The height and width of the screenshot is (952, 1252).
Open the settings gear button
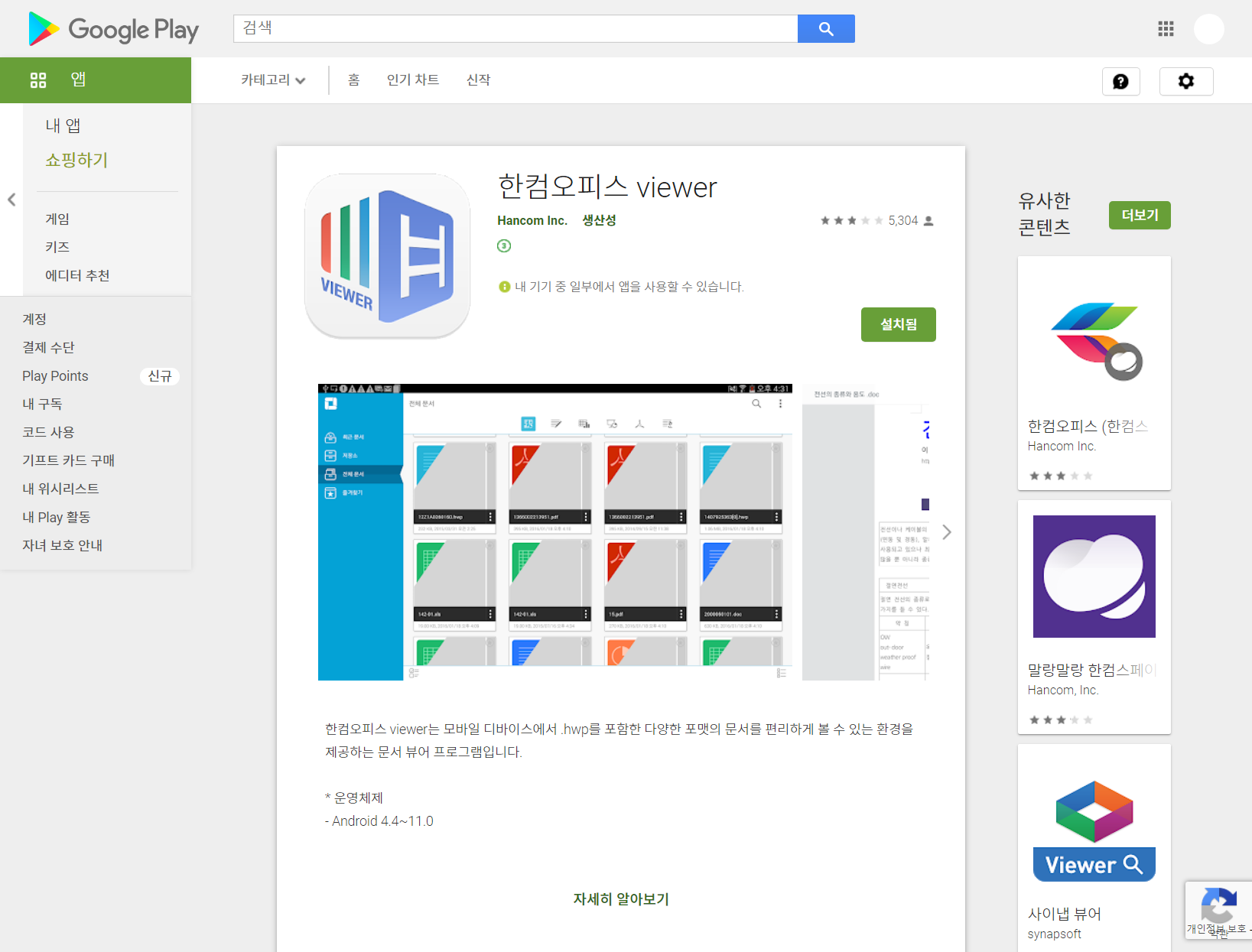tap(1186, 81)
